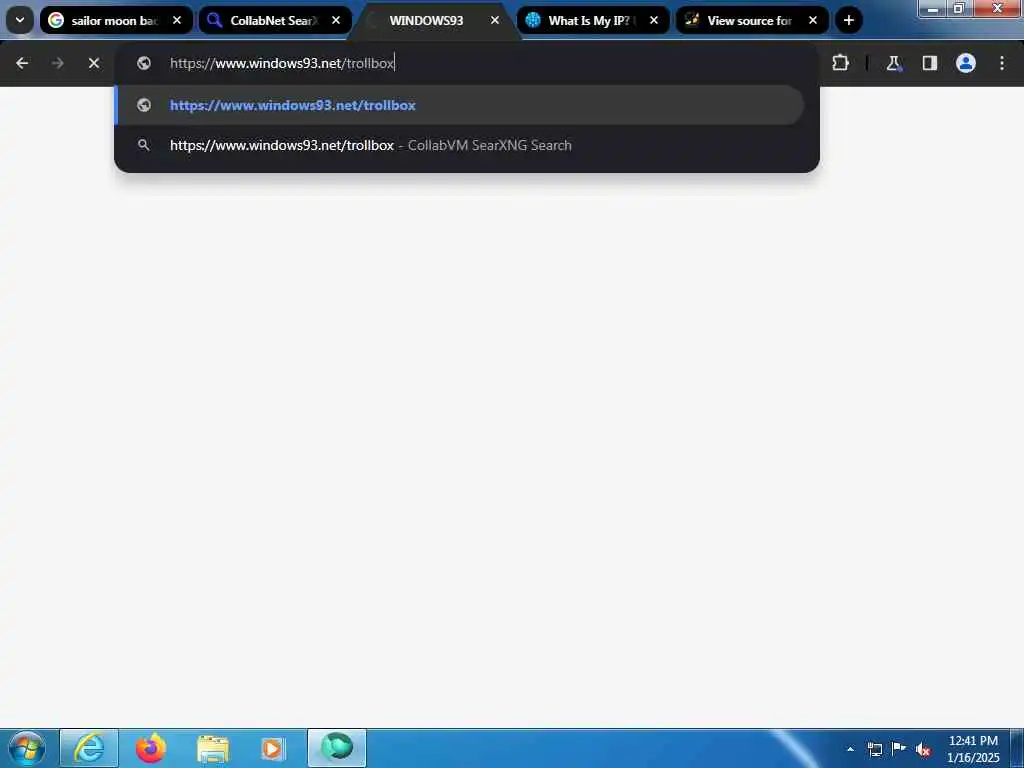
Task: Open the Extensions puzzle icon
Action: click(x=840, y=63)
